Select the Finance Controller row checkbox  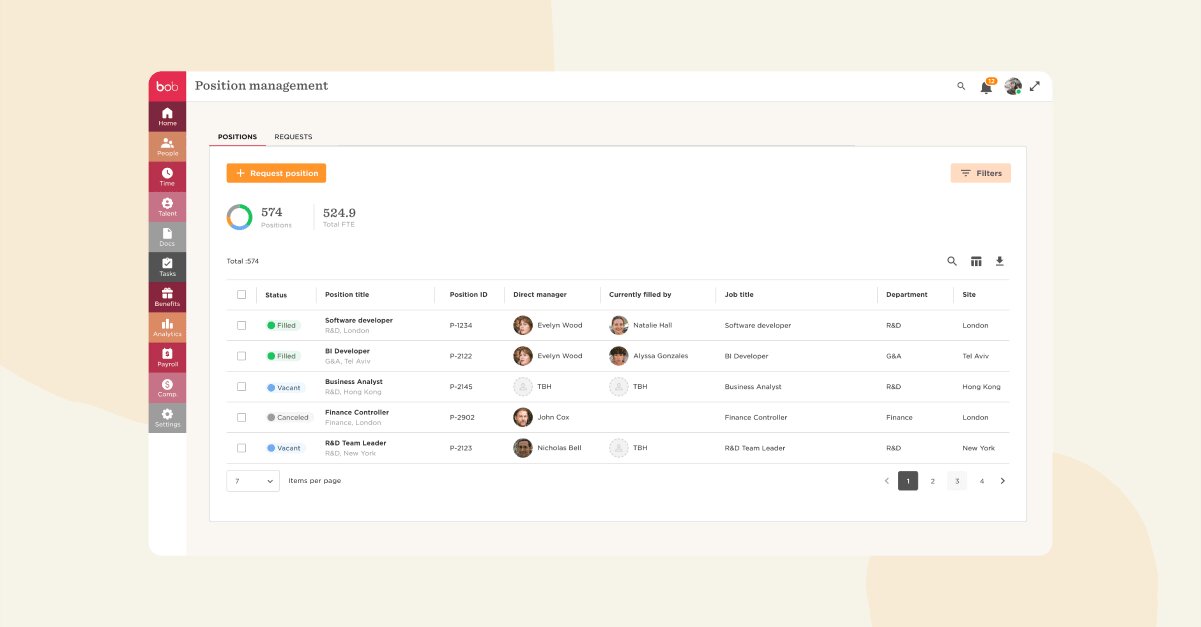241,417
